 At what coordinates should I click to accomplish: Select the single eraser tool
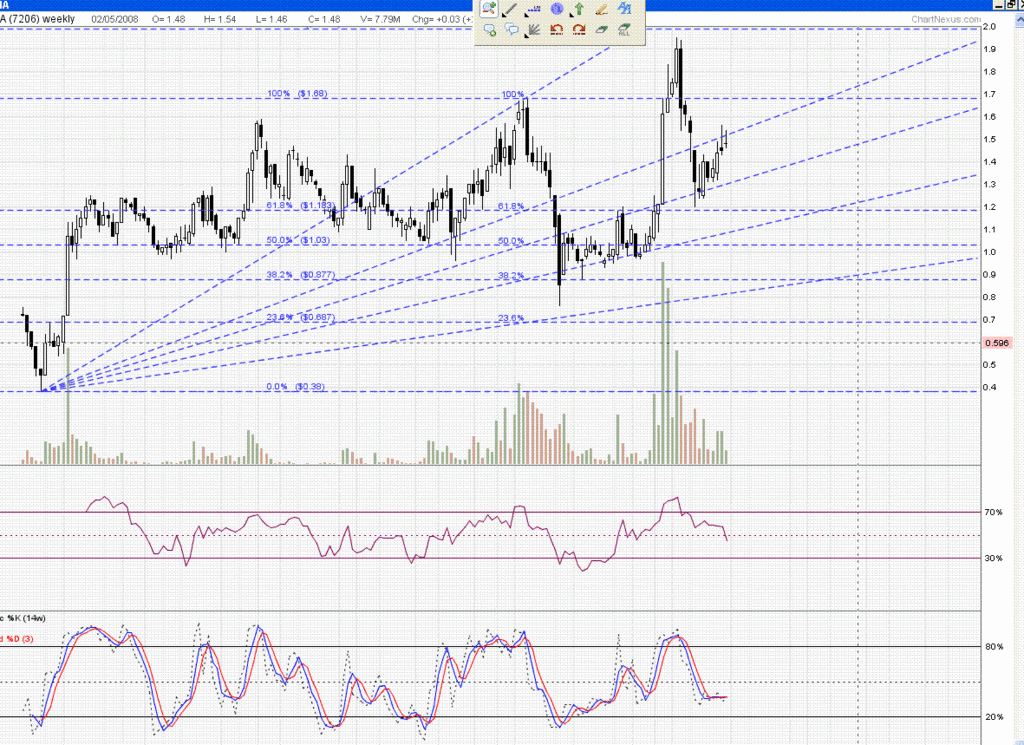[602, 30]
